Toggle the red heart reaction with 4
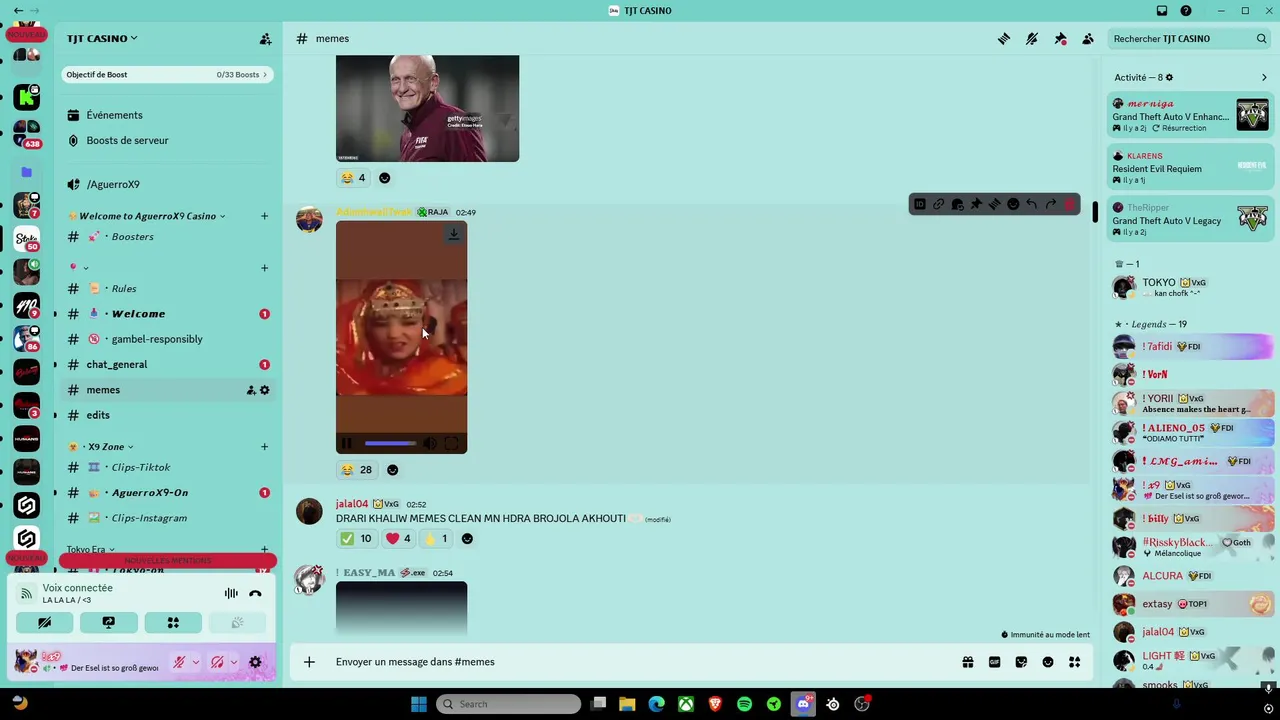 pyautogui.click(x=398, y=539)
